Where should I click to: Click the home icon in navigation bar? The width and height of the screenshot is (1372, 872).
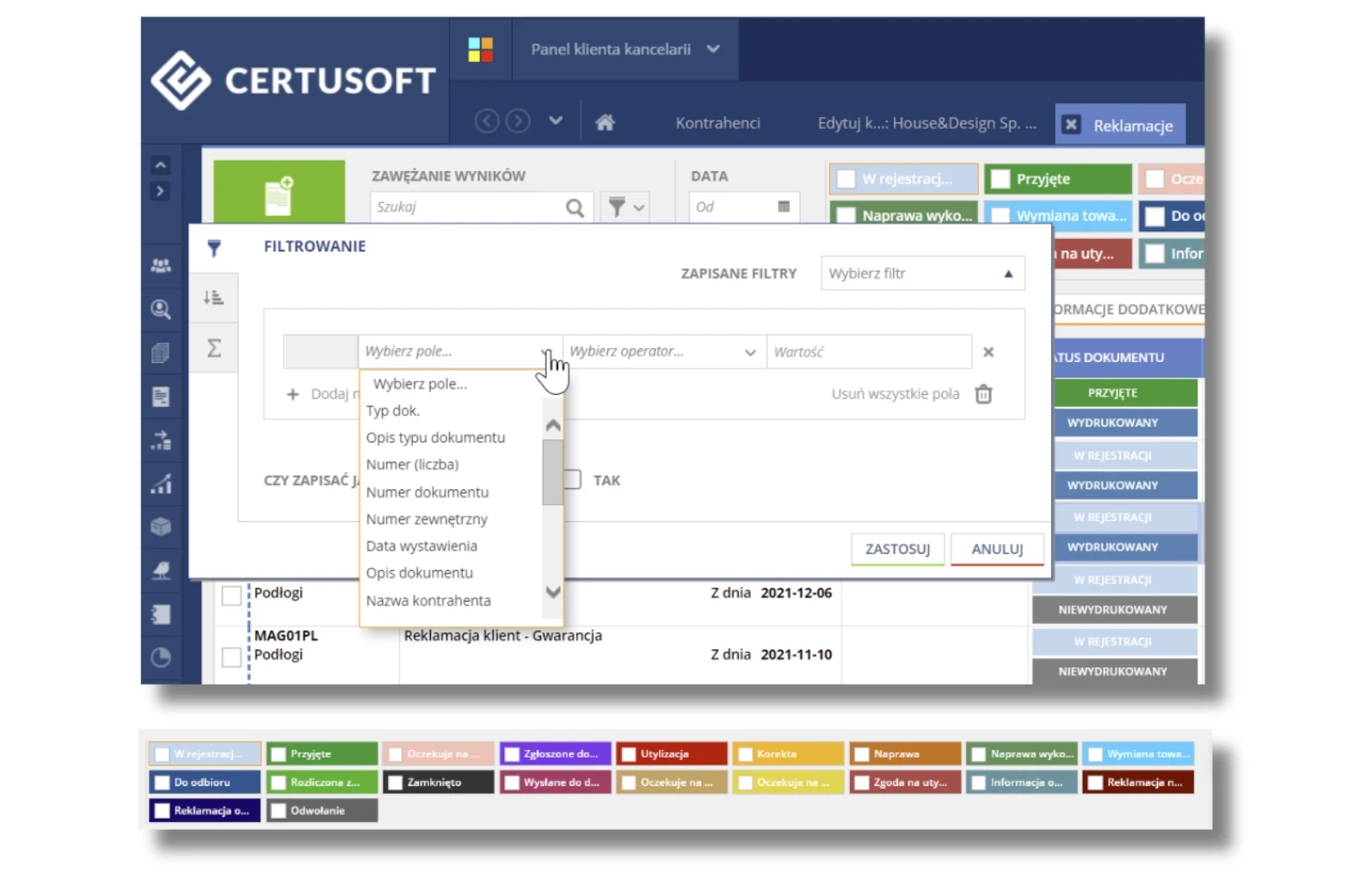click(x=605, y=122)
